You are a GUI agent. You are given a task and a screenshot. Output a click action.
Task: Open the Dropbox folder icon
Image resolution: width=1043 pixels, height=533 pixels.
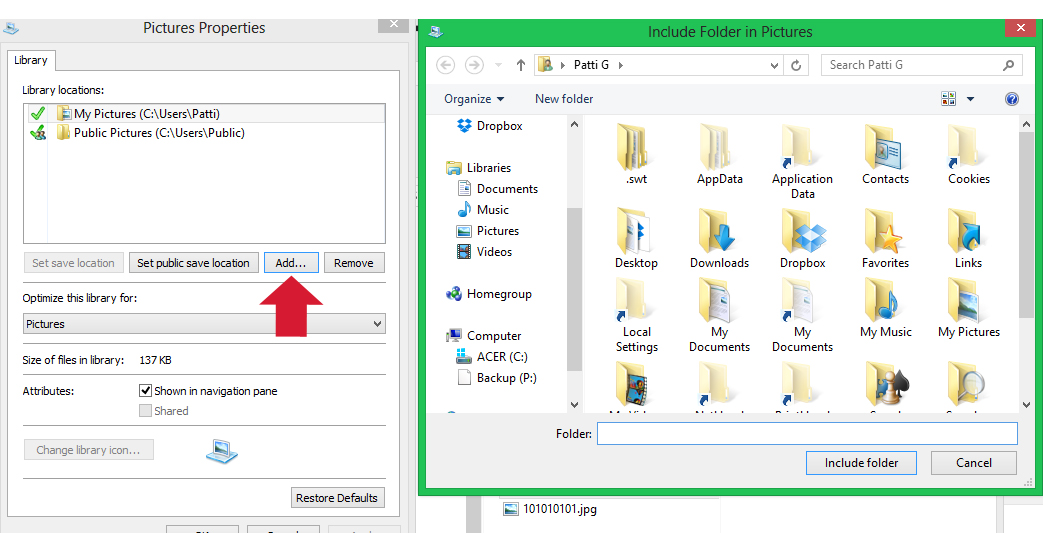click(802, 232)
